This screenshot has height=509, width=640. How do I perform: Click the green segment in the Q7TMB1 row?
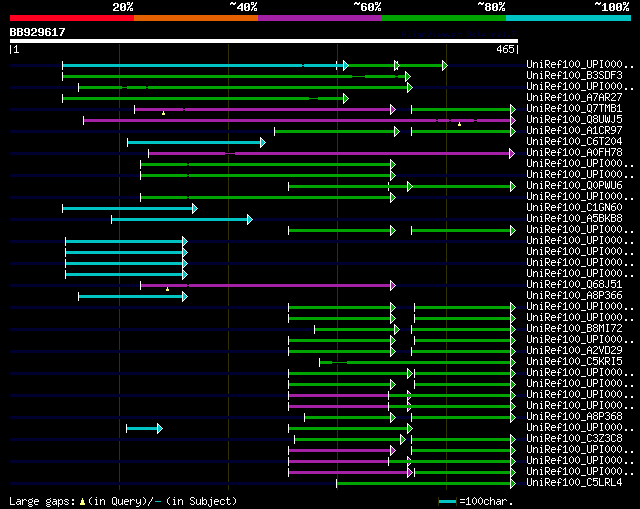pos(464,109)
